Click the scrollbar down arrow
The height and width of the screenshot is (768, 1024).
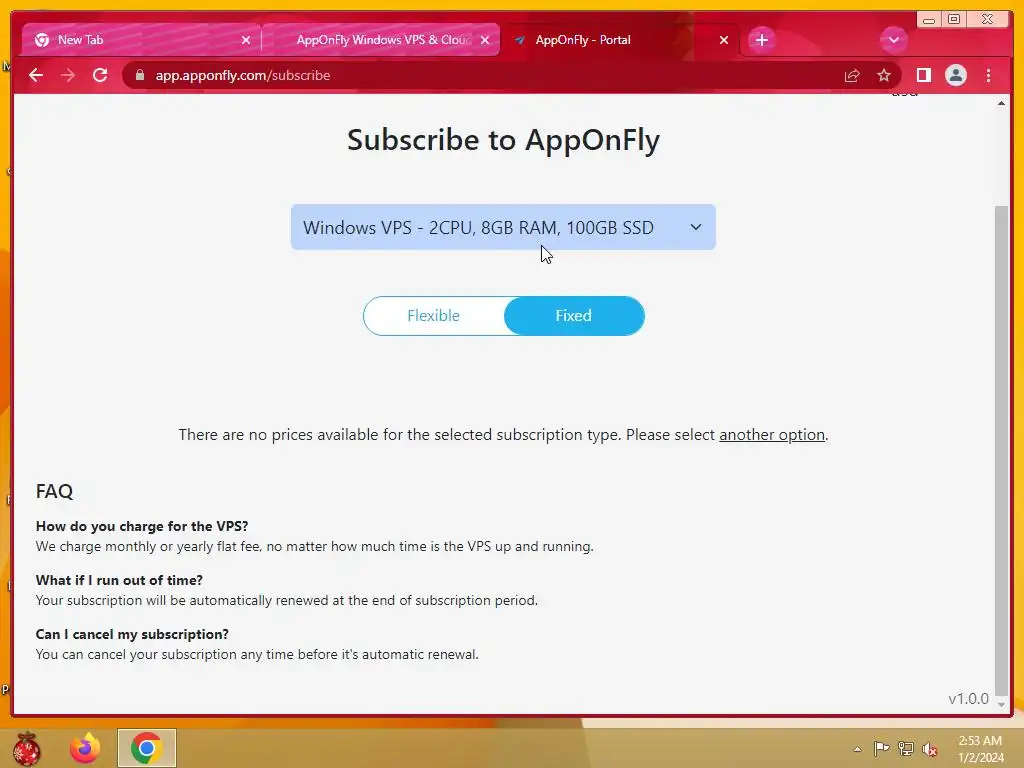[x=1001, y=704]
